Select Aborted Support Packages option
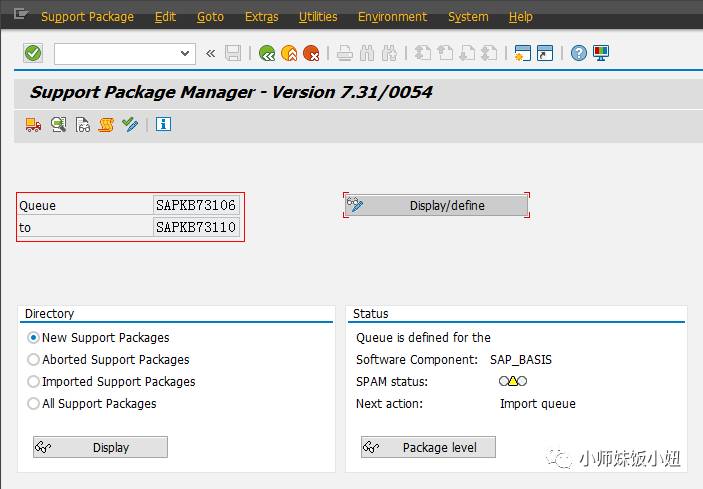The width and height of the screenshot is (703, 489). pyautogui.click(x=34, y=360)
